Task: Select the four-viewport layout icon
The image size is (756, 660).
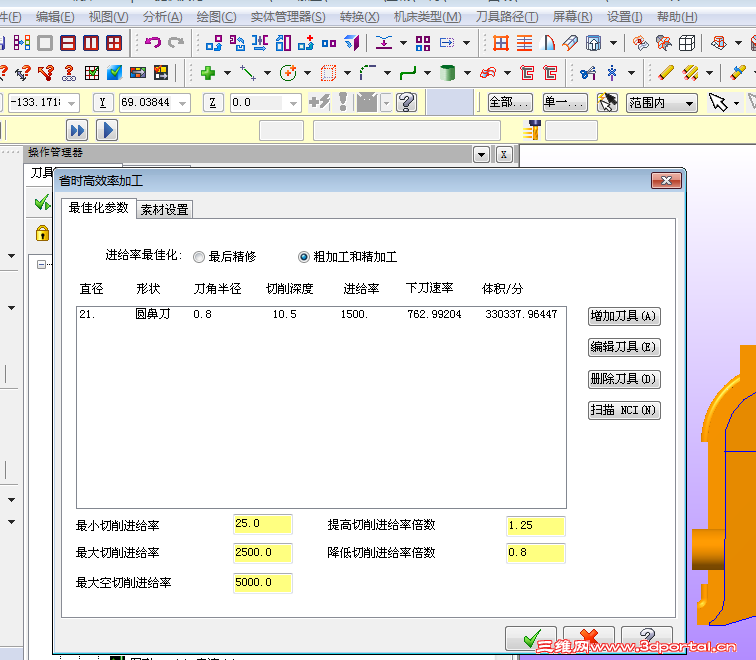Action: 114,43
